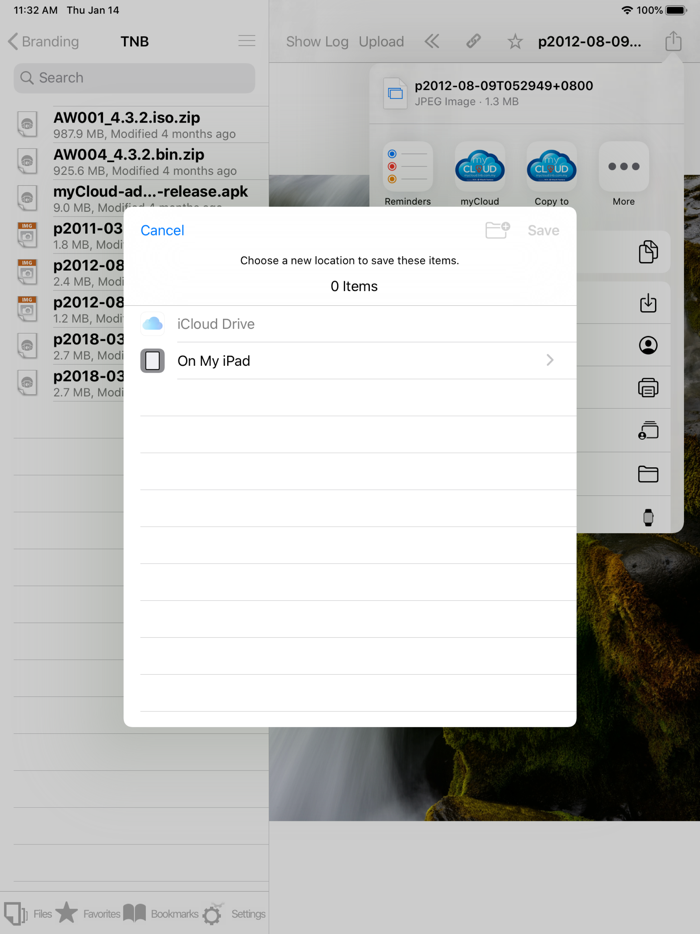Image resolution: width=700 pixels, height=934 pixels.
Task: Open the Settings tab
Action: point(234,913)
